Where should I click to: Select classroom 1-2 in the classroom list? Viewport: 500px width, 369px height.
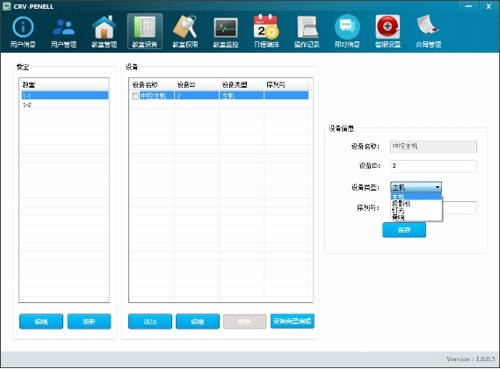click(x=64, y=105)
